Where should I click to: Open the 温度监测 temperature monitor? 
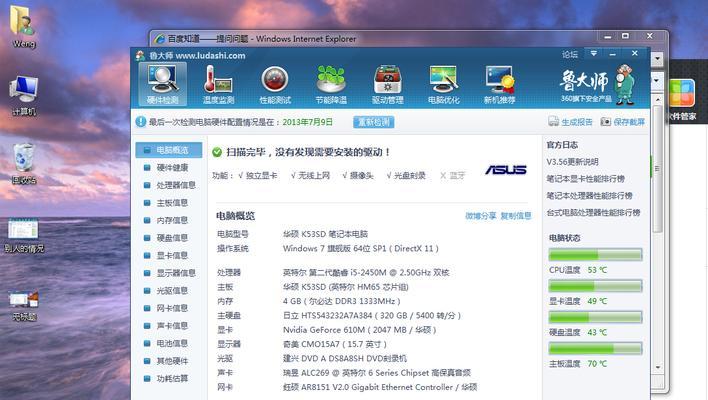point(218,84)
